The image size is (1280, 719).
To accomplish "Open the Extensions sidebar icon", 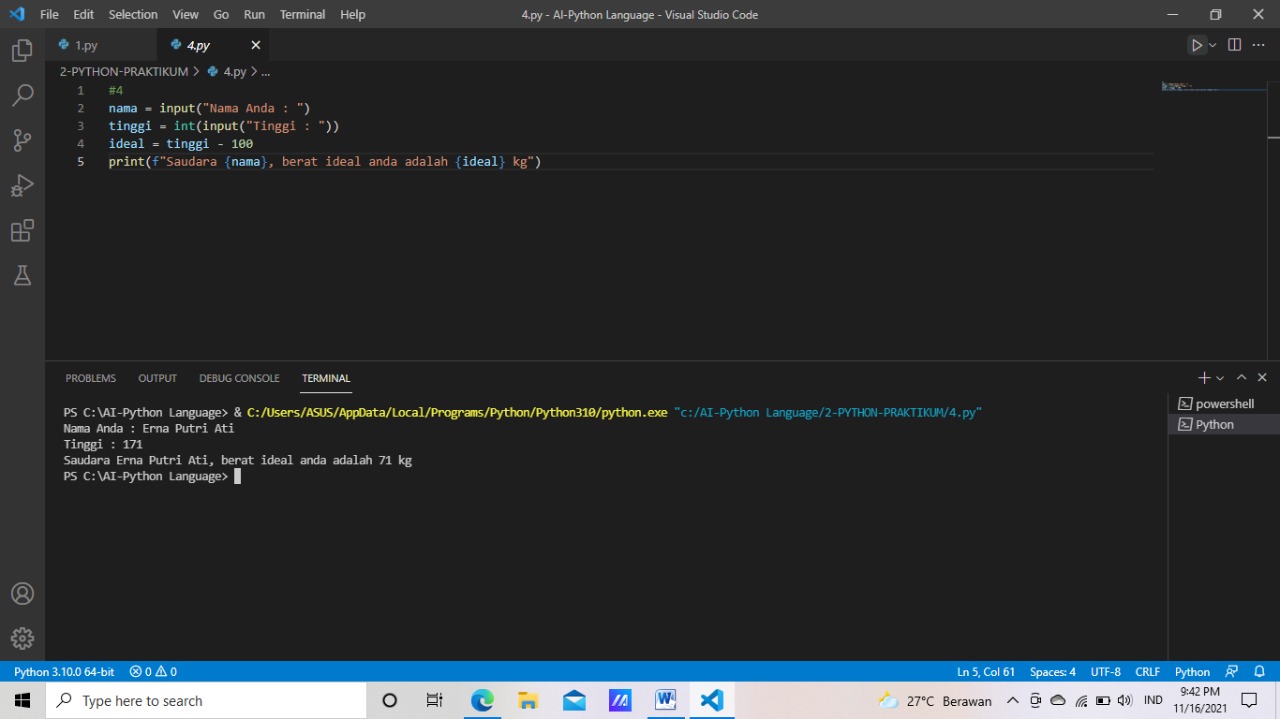I will click(22, 230).
